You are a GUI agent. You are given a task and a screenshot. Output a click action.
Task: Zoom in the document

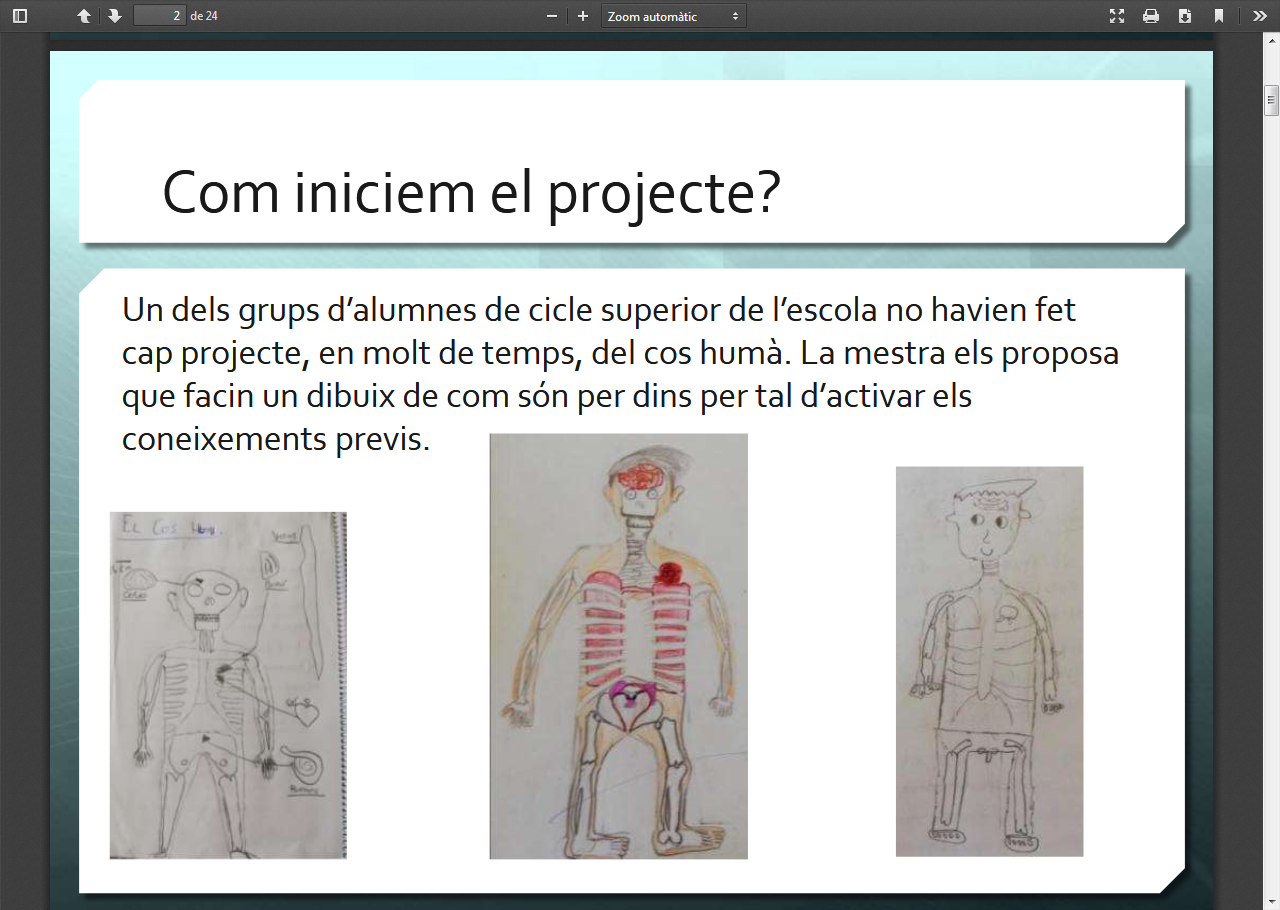click(x=583, y=16)
